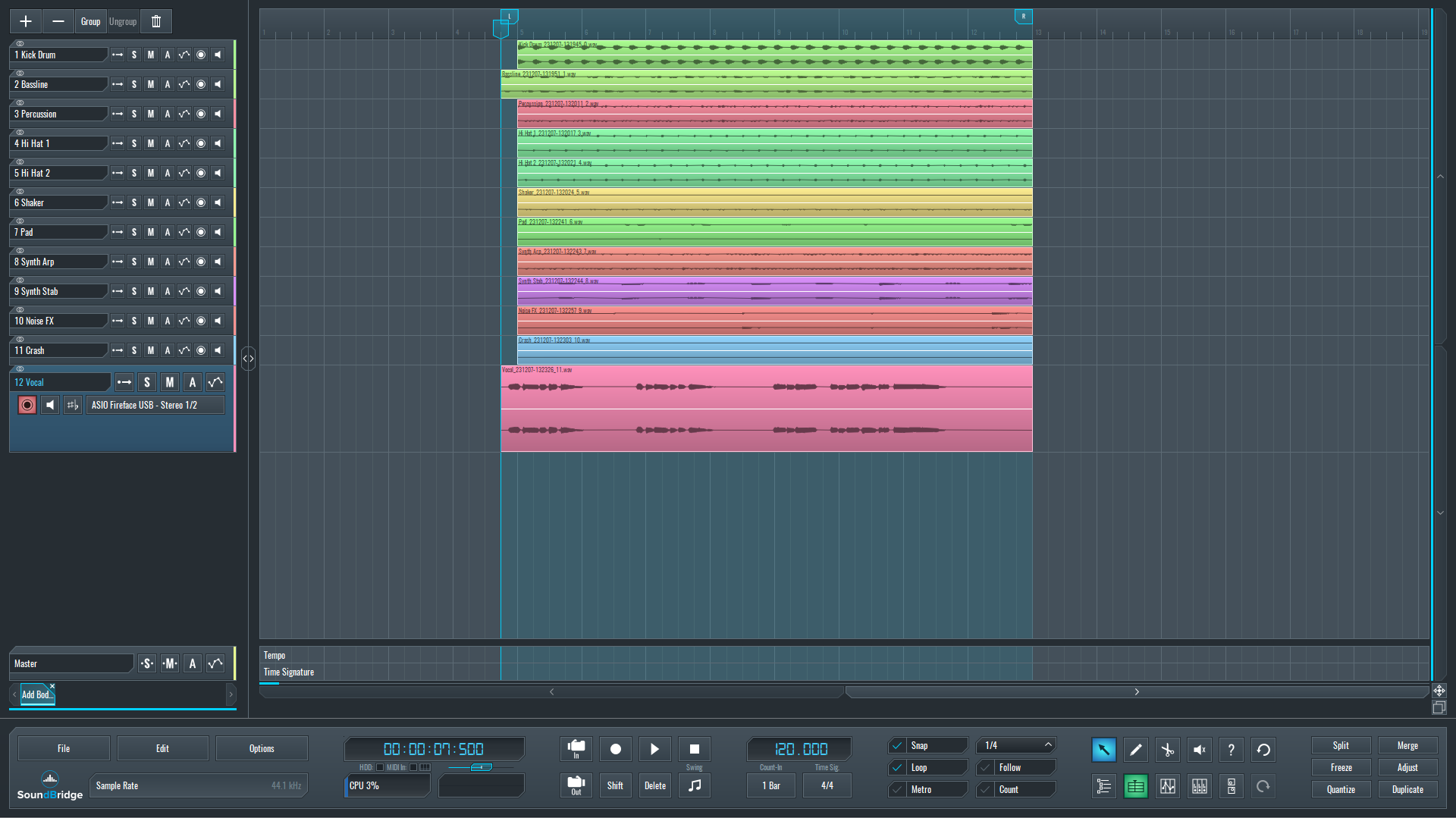1456x818 pixels.
Task: Toggle the Loop checkbox
Action: (x=897, y=767)
